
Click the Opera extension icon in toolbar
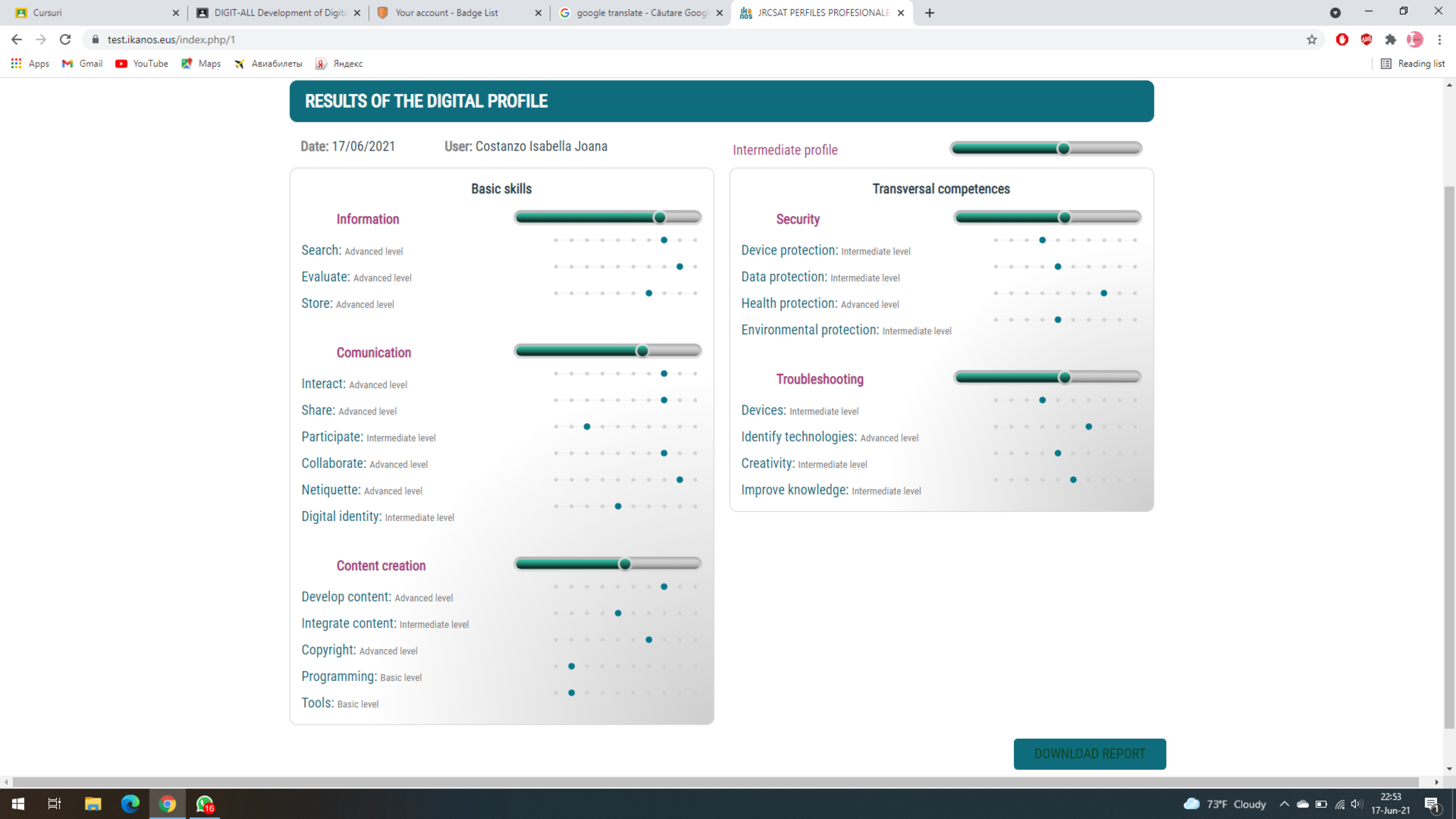(x=1342, y=40)
